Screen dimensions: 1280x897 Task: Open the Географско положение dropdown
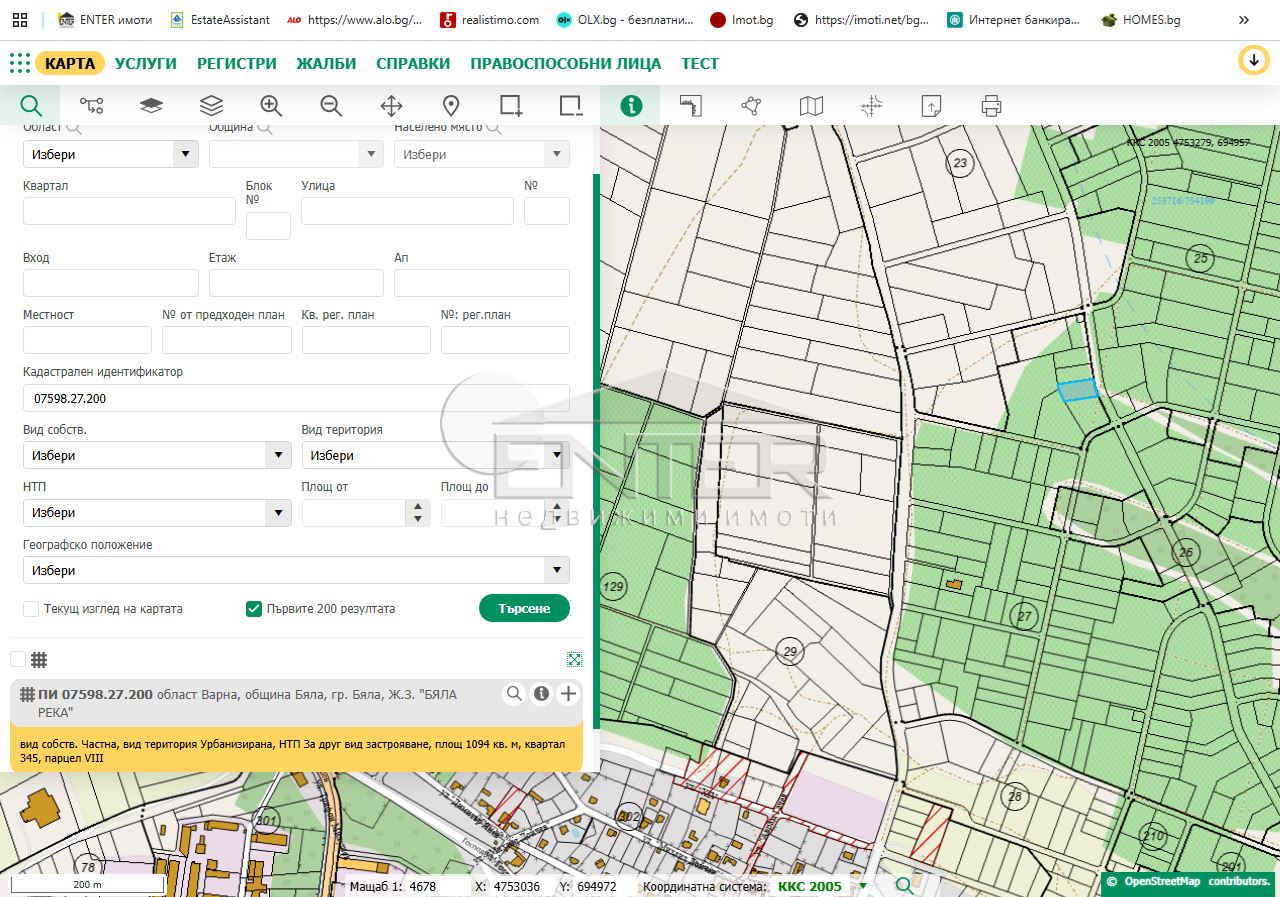click(296, 570)
